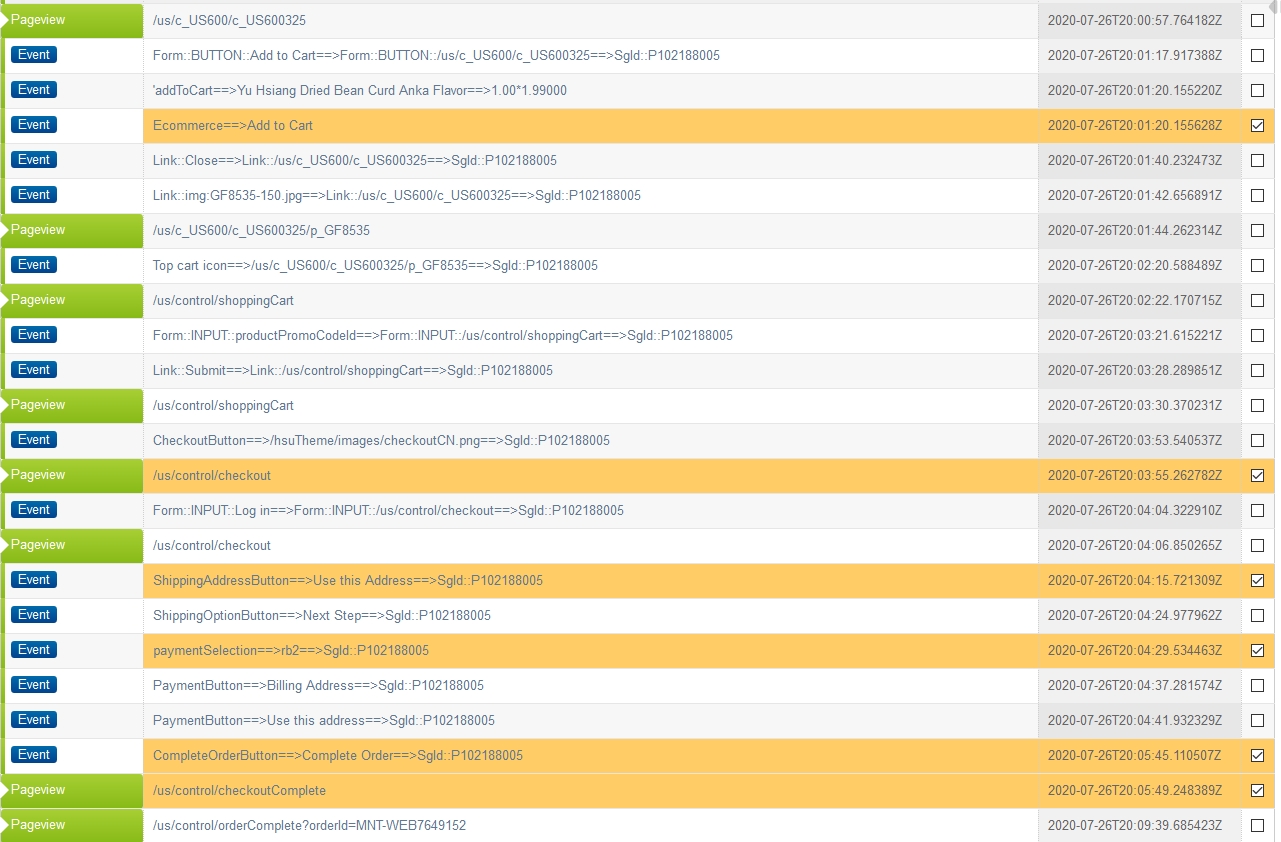Click Event badge next to Link::Close
Screen dimensions: 1281x842
click(x=34, y=160)
